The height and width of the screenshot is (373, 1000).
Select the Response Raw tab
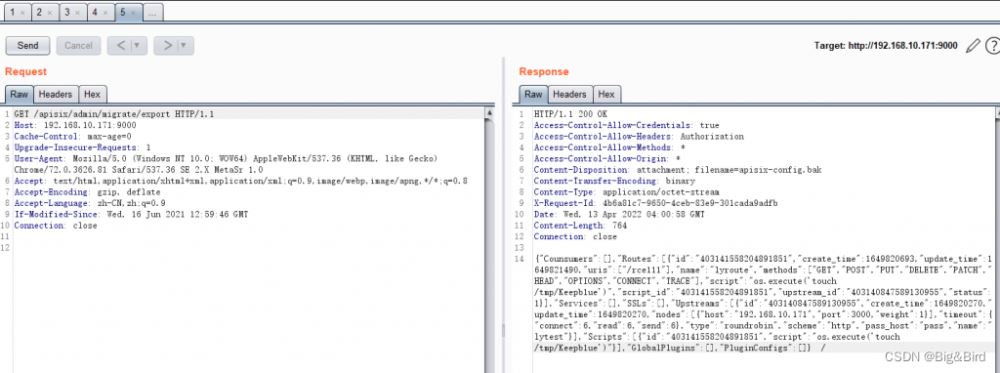click(x=533, y=94)
